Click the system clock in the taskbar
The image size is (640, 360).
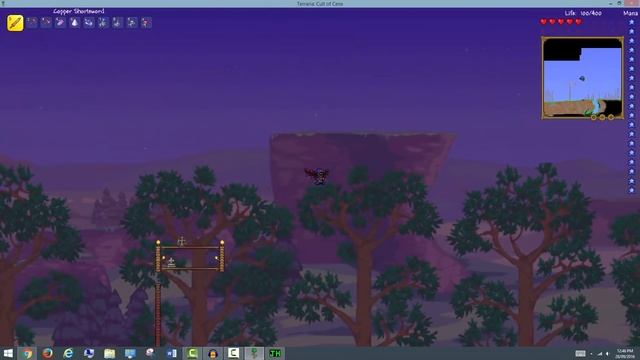[x=625, y=353]
